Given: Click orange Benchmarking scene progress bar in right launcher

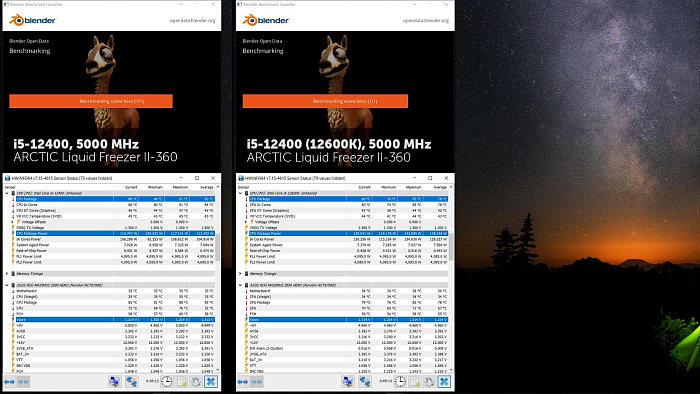Looking at the screenshot, I should (x=325, y=101).
